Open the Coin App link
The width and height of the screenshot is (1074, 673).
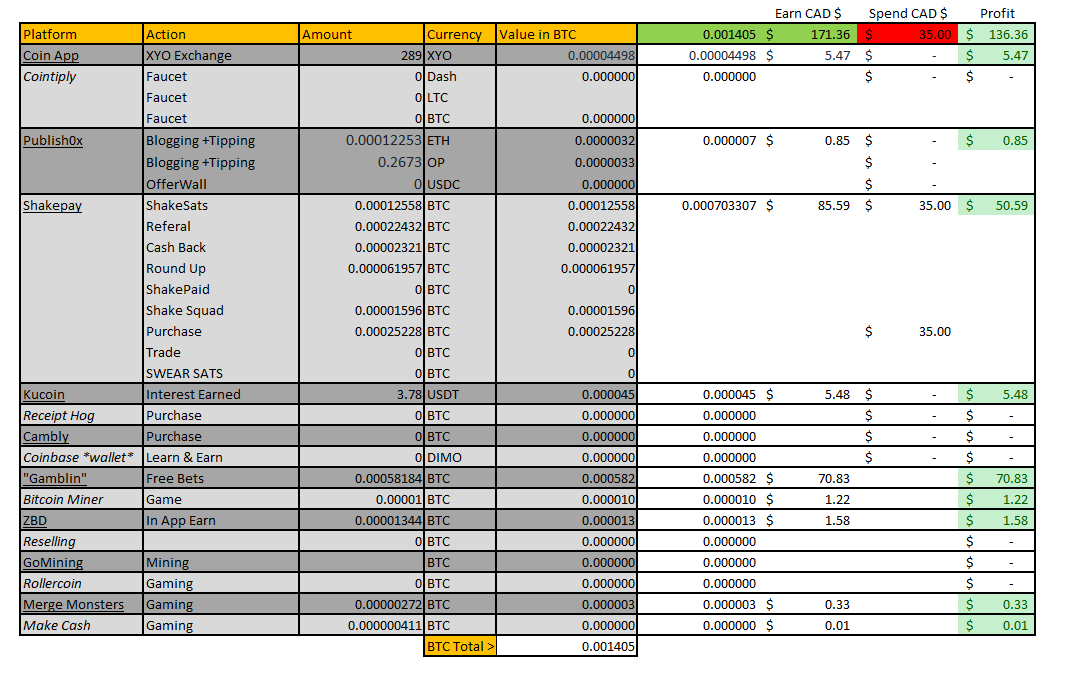click(x=51, y=55)
